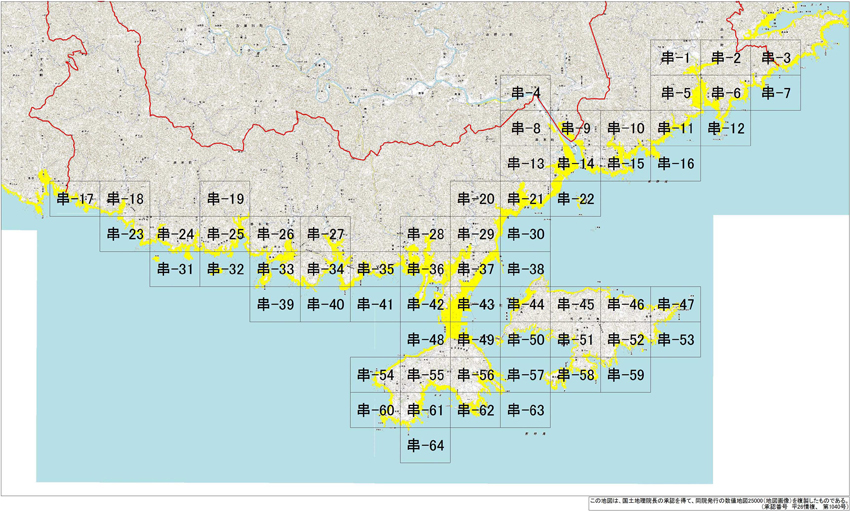850x511 pixels.
Task: Select map tile 串-49
Action: tap(475, 339)
